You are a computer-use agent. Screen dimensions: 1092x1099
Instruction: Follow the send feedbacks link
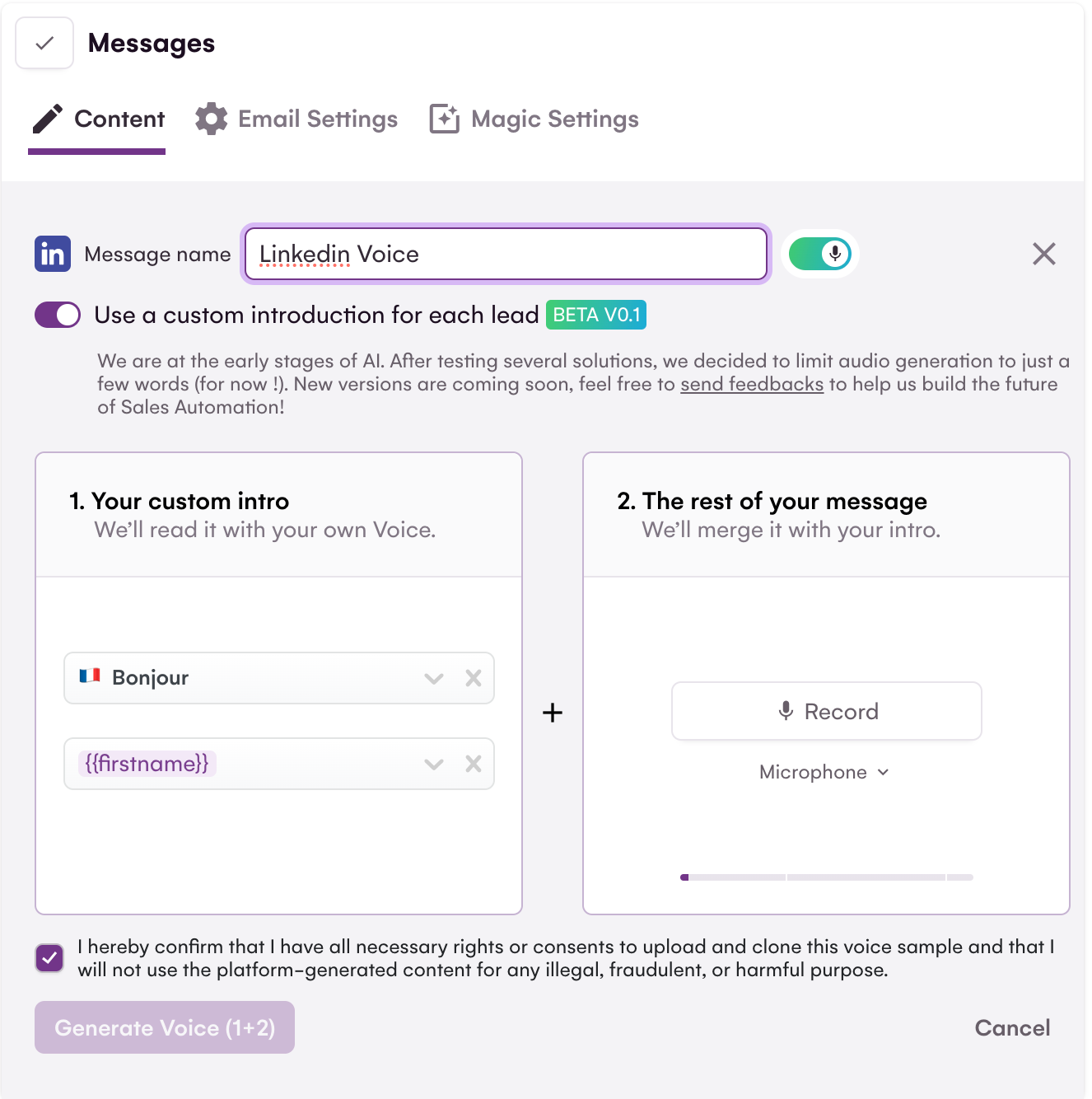click(x=751, y=384)
